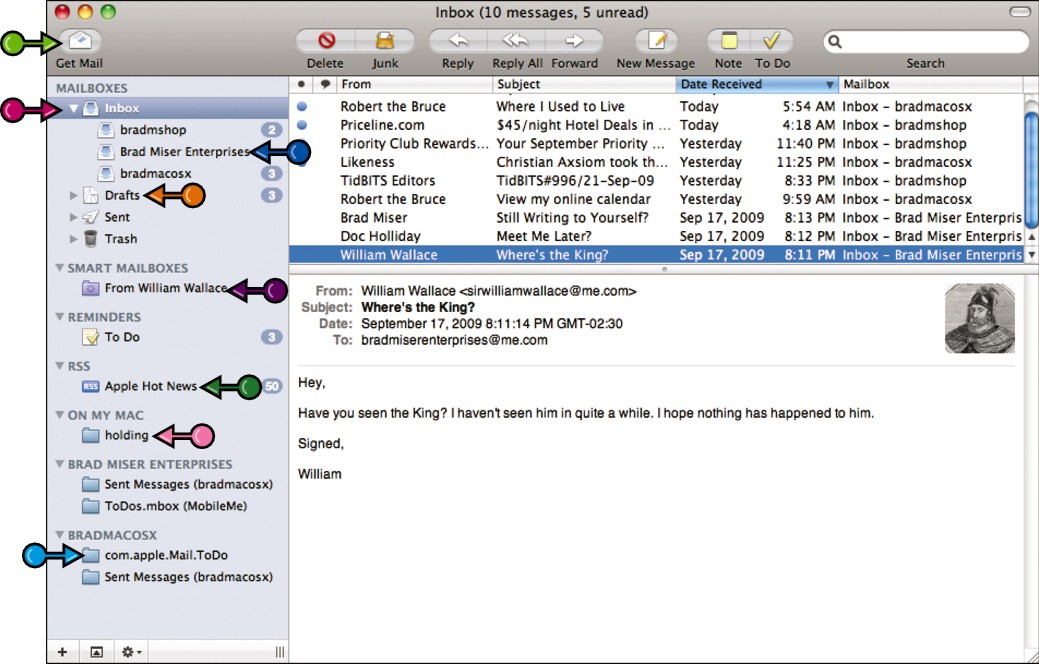
Task: Delete the selected message with Delete icon
Action: click(325, 41)
